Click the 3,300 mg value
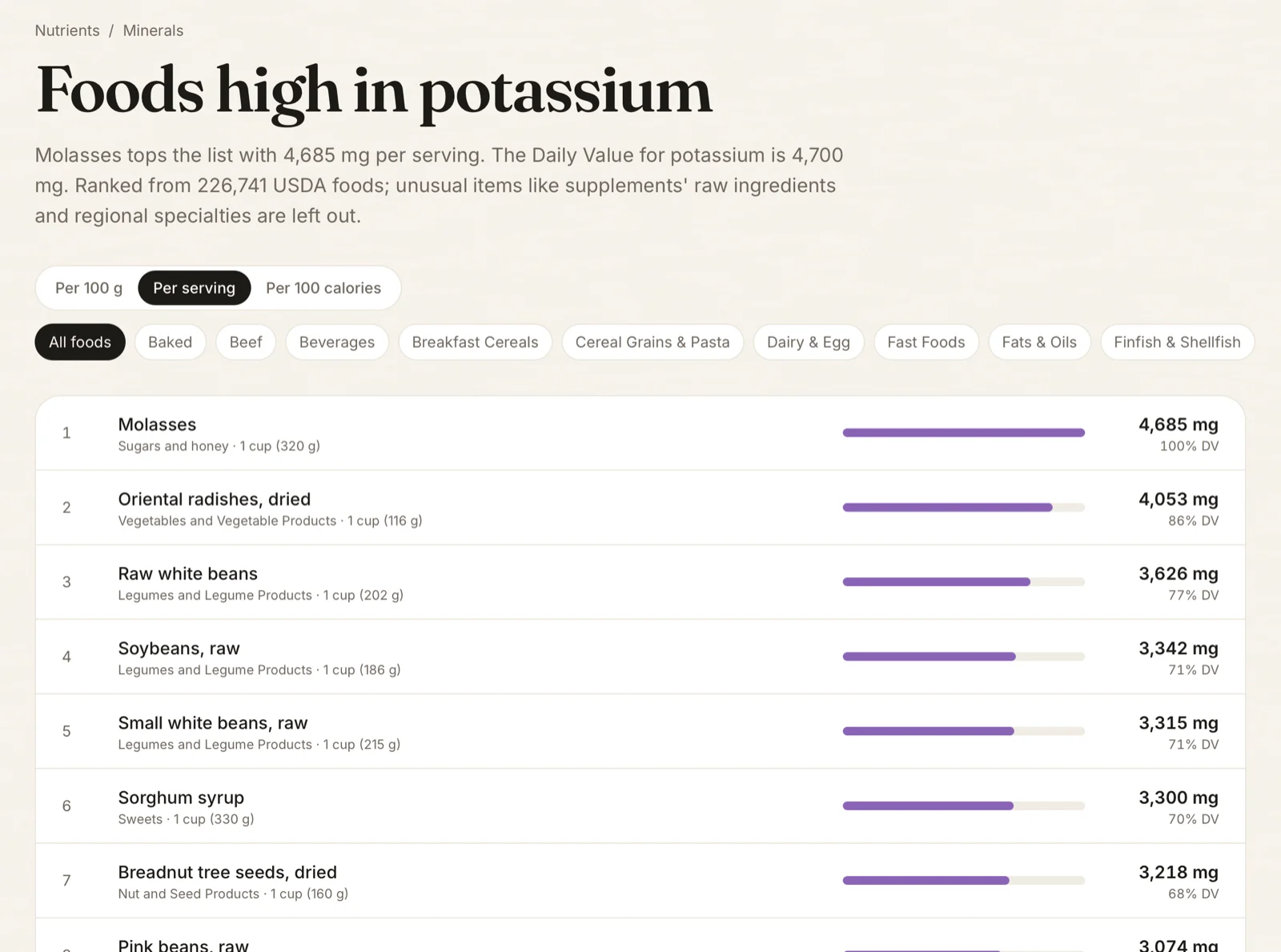1281x952 pixels. pos(1179,797)
